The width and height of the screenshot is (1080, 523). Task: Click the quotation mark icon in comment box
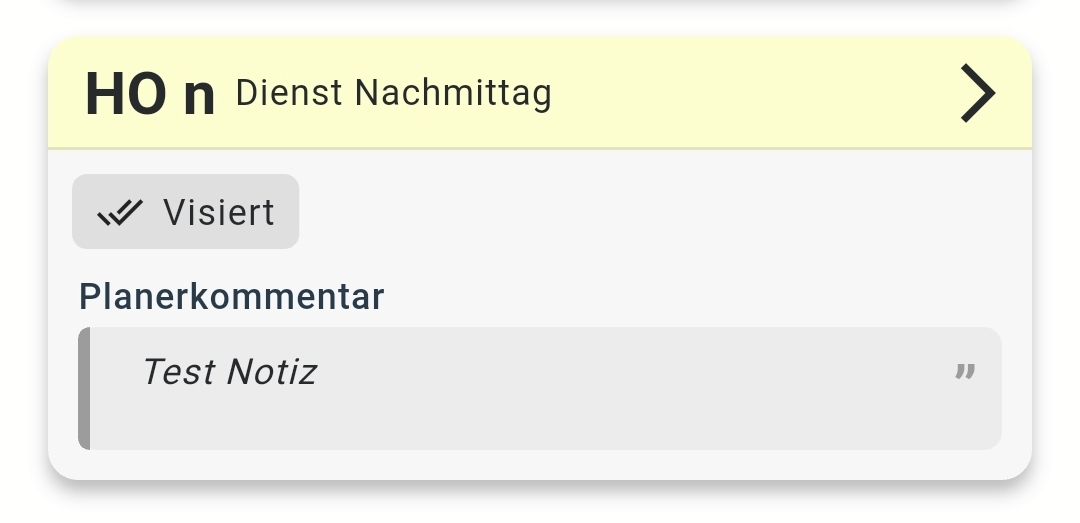coord(964,373)
